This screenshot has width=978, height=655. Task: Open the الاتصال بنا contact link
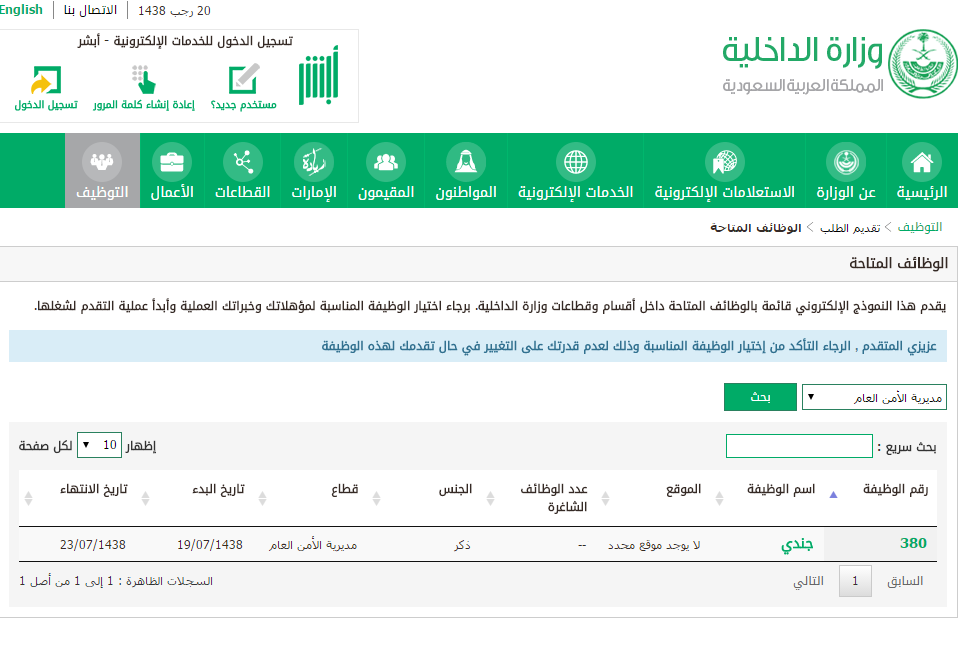coord(90,11)
